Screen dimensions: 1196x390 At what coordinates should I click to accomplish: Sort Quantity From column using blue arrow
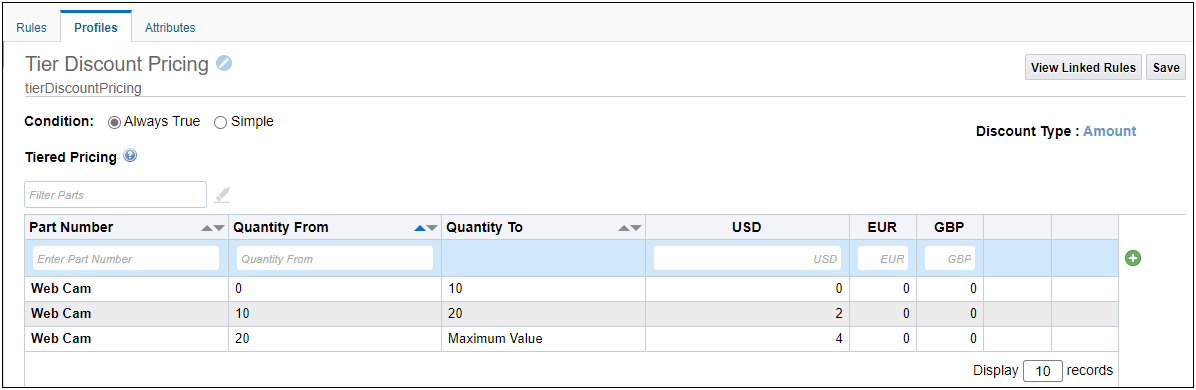419,227
